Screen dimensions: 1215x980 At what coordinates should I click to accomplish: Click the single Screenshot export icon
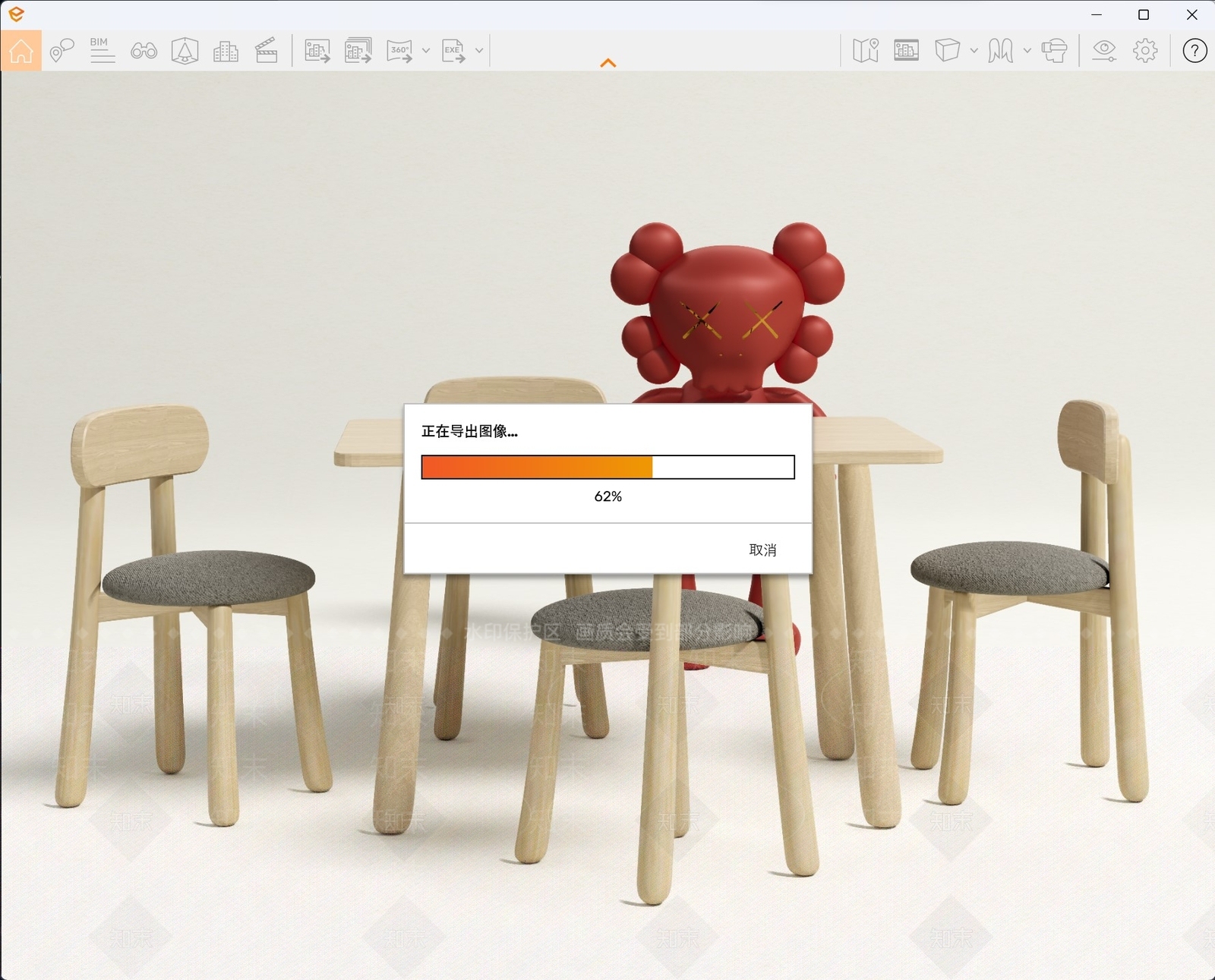point(317,51)
